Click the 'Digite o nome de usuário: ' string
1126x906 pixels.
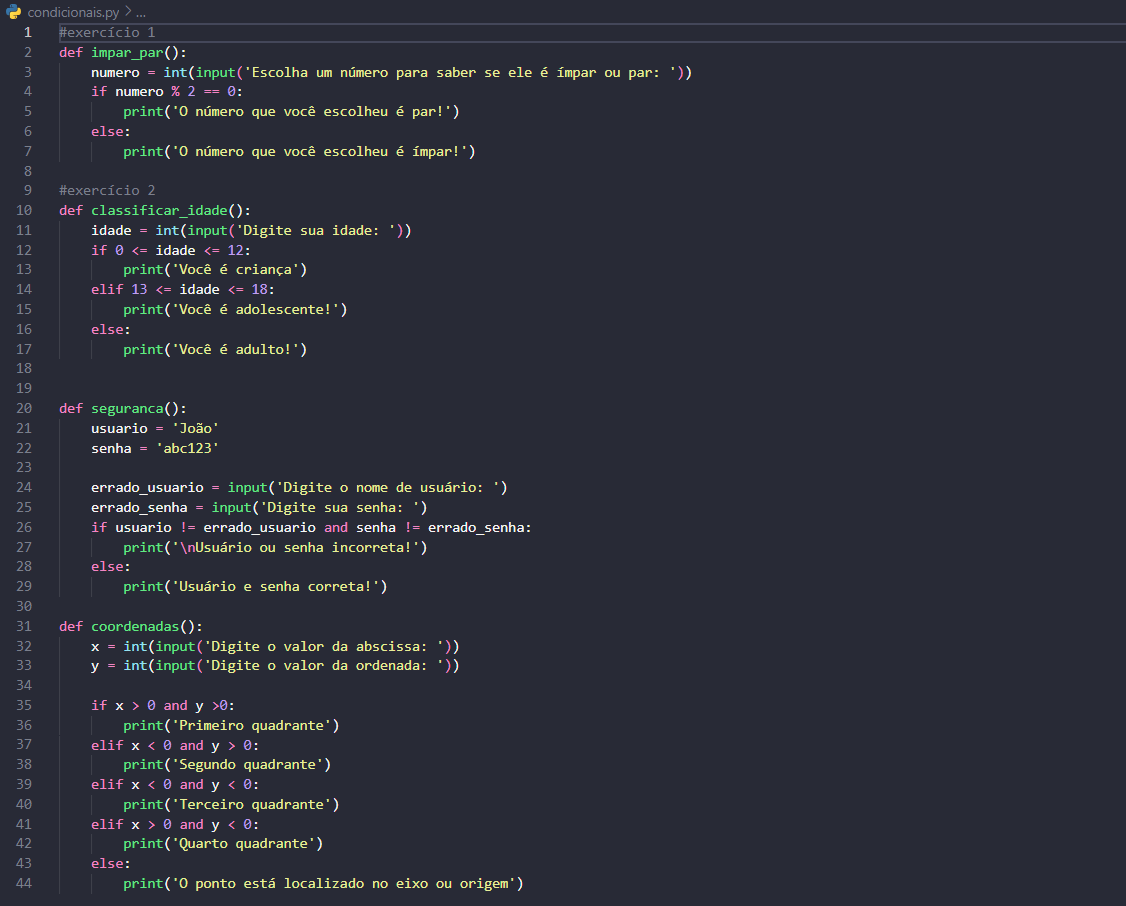[388, 487]
